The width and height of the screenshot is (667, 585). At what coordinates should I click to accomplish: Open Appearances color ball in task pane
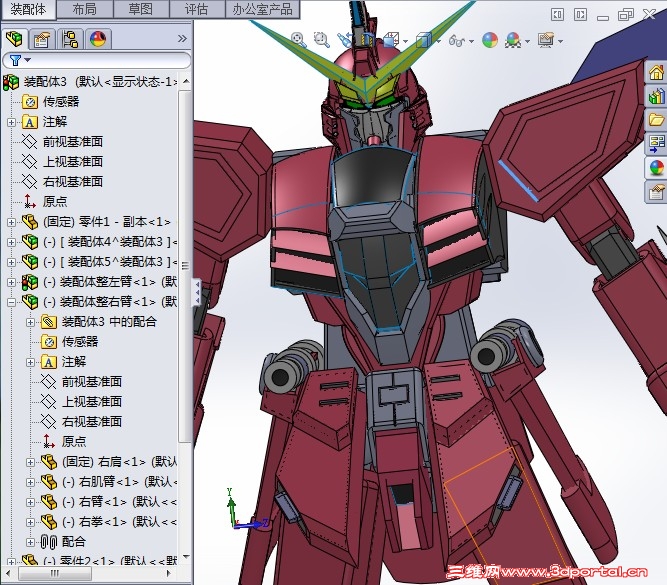[x=656, y=168]
